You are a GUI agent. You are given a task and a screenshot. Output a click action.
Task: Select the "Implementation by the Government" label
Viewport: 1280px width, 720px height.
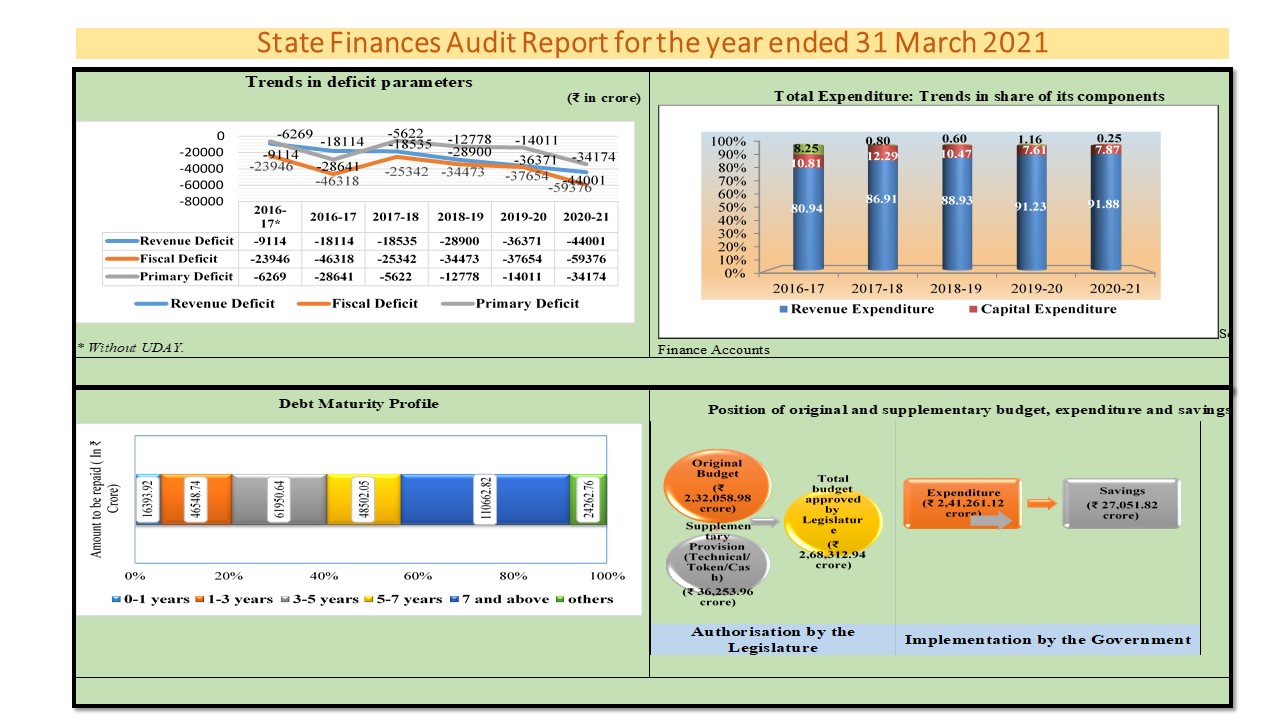pyautogui.click(x=1049, y=639)
